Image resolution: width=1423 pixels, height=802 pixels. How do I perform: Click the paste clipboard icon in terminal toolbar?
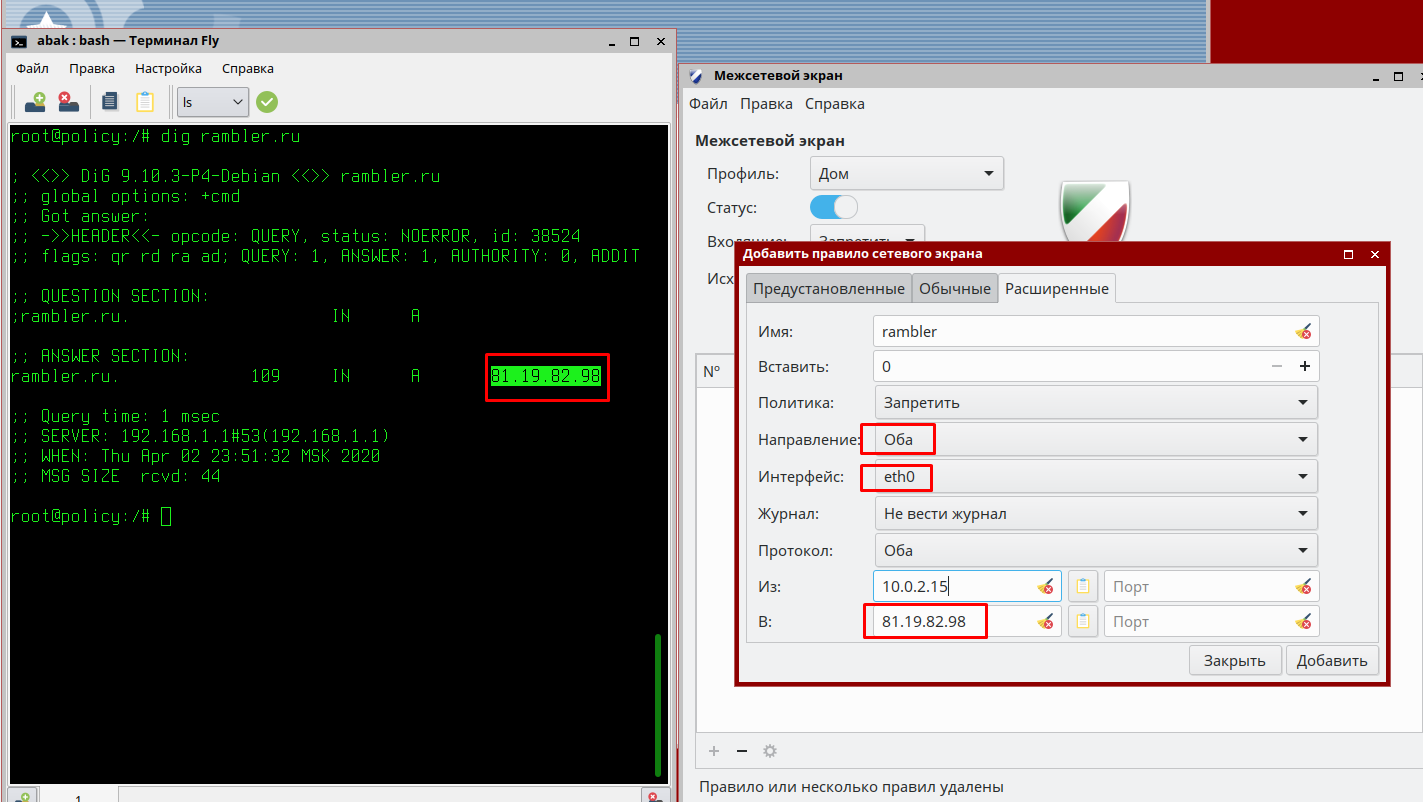click(x=145, y=101)
